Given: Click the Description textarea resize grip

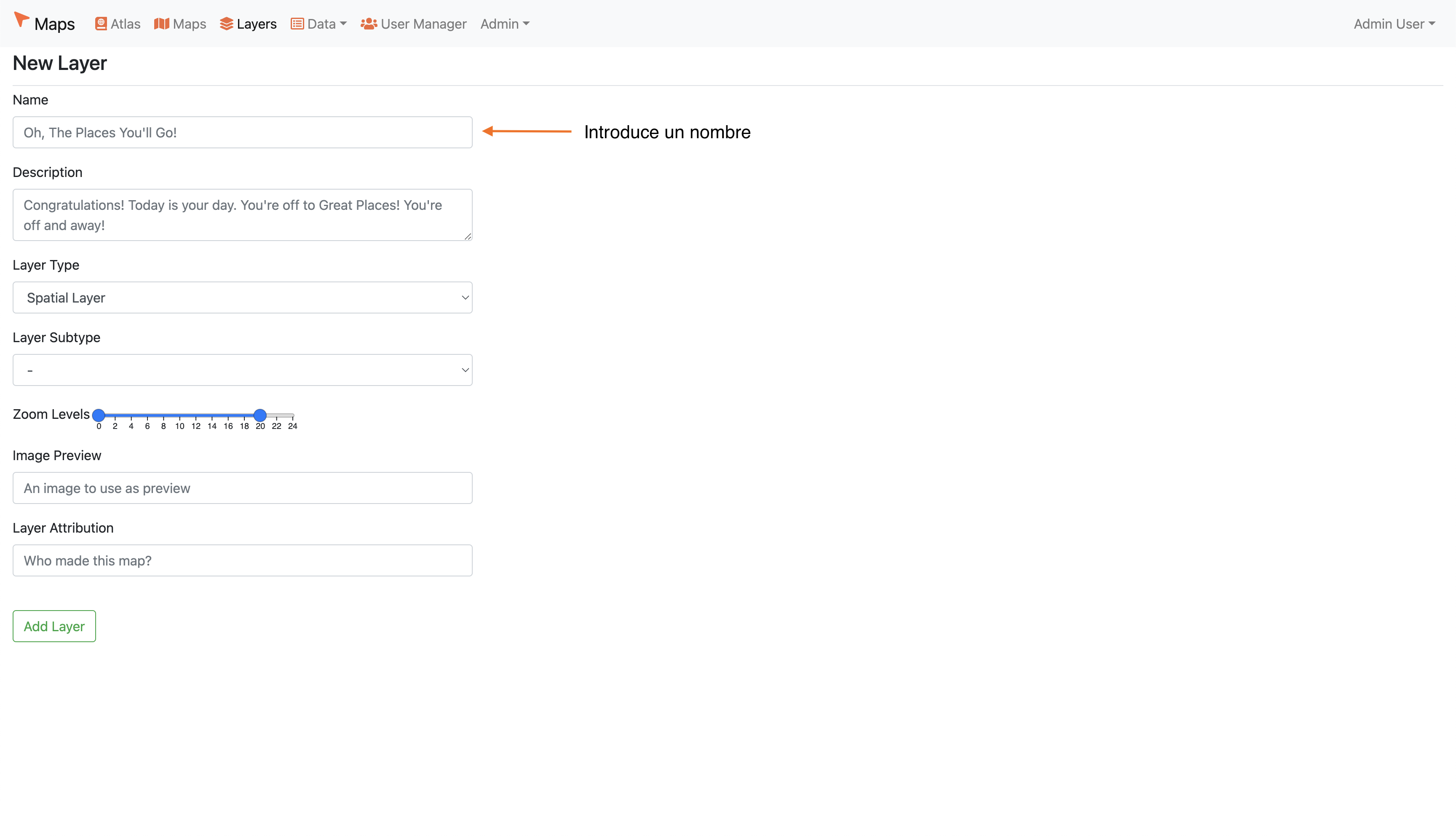Looking at the screenshot, I should 468,236.
